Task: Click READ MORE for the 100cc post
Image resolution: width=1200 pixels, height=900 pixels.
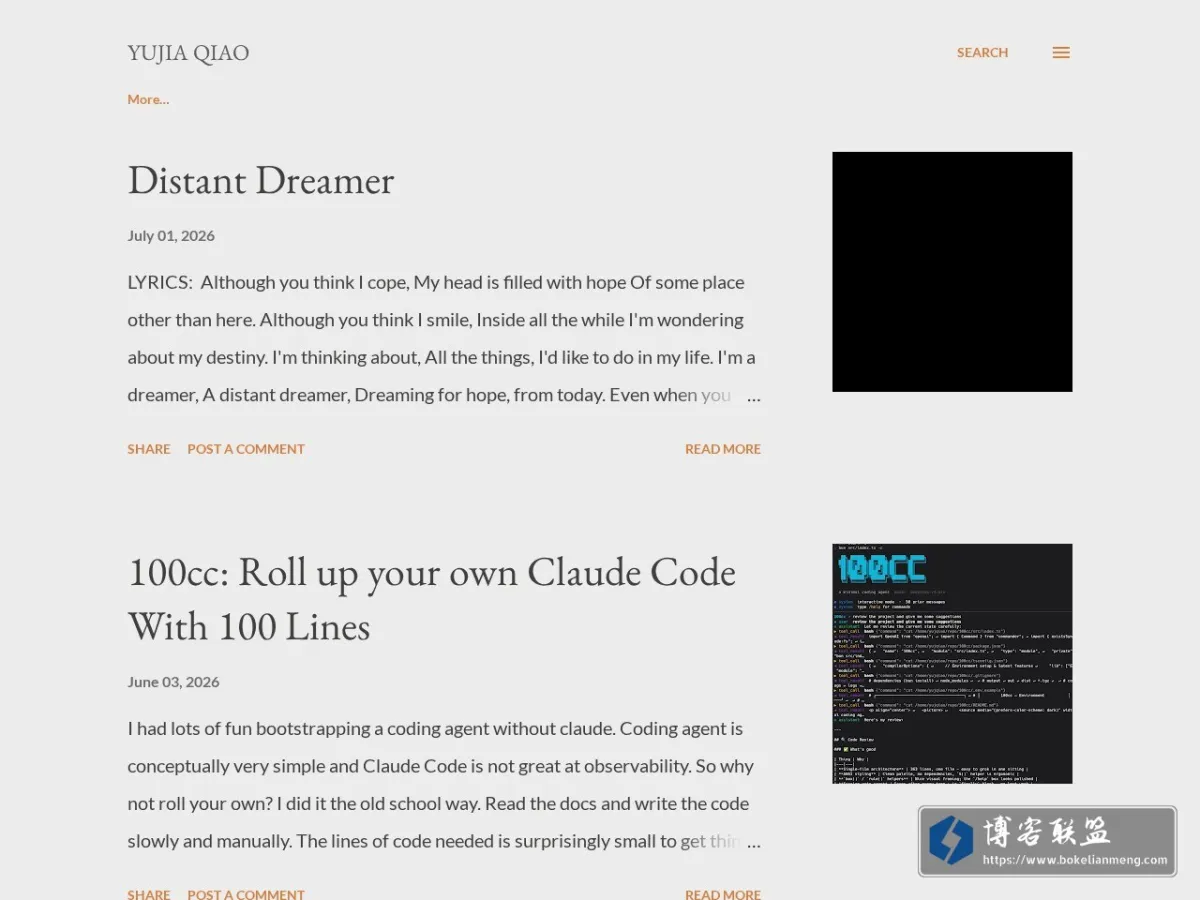Action: pos(723,893)
